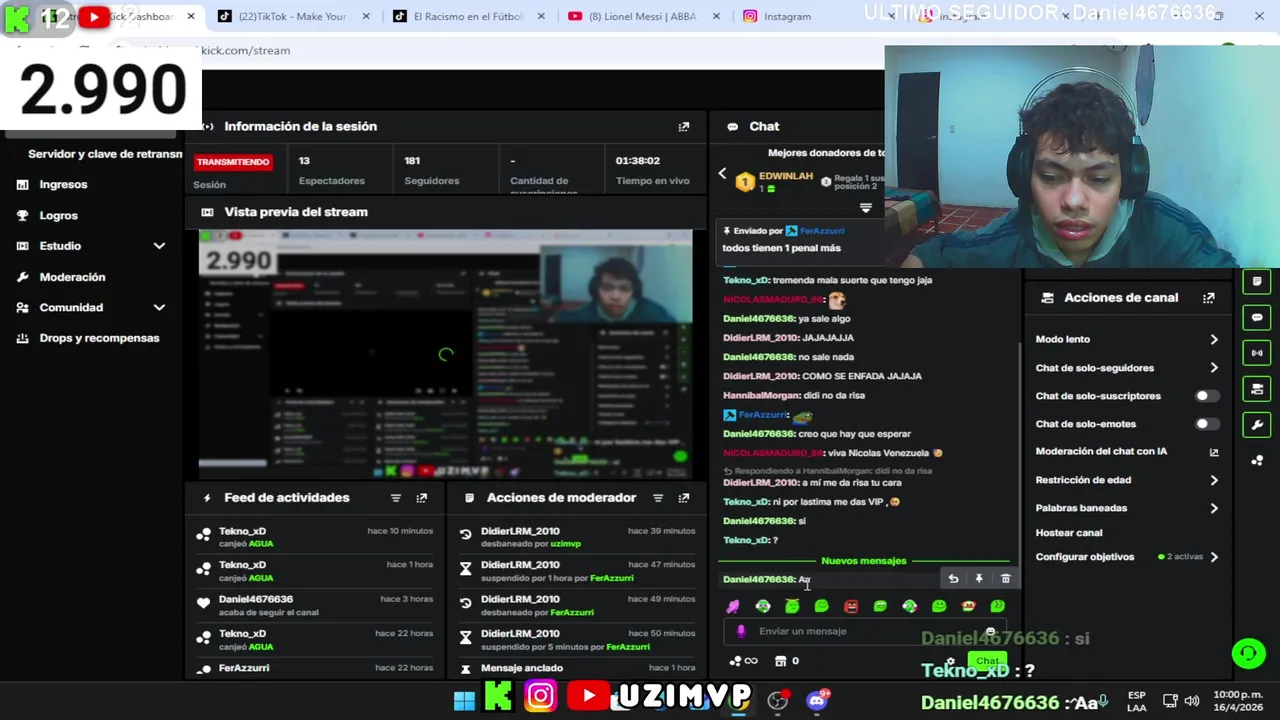
Task: Open chat settings gear icon
Action: (950, 661)
